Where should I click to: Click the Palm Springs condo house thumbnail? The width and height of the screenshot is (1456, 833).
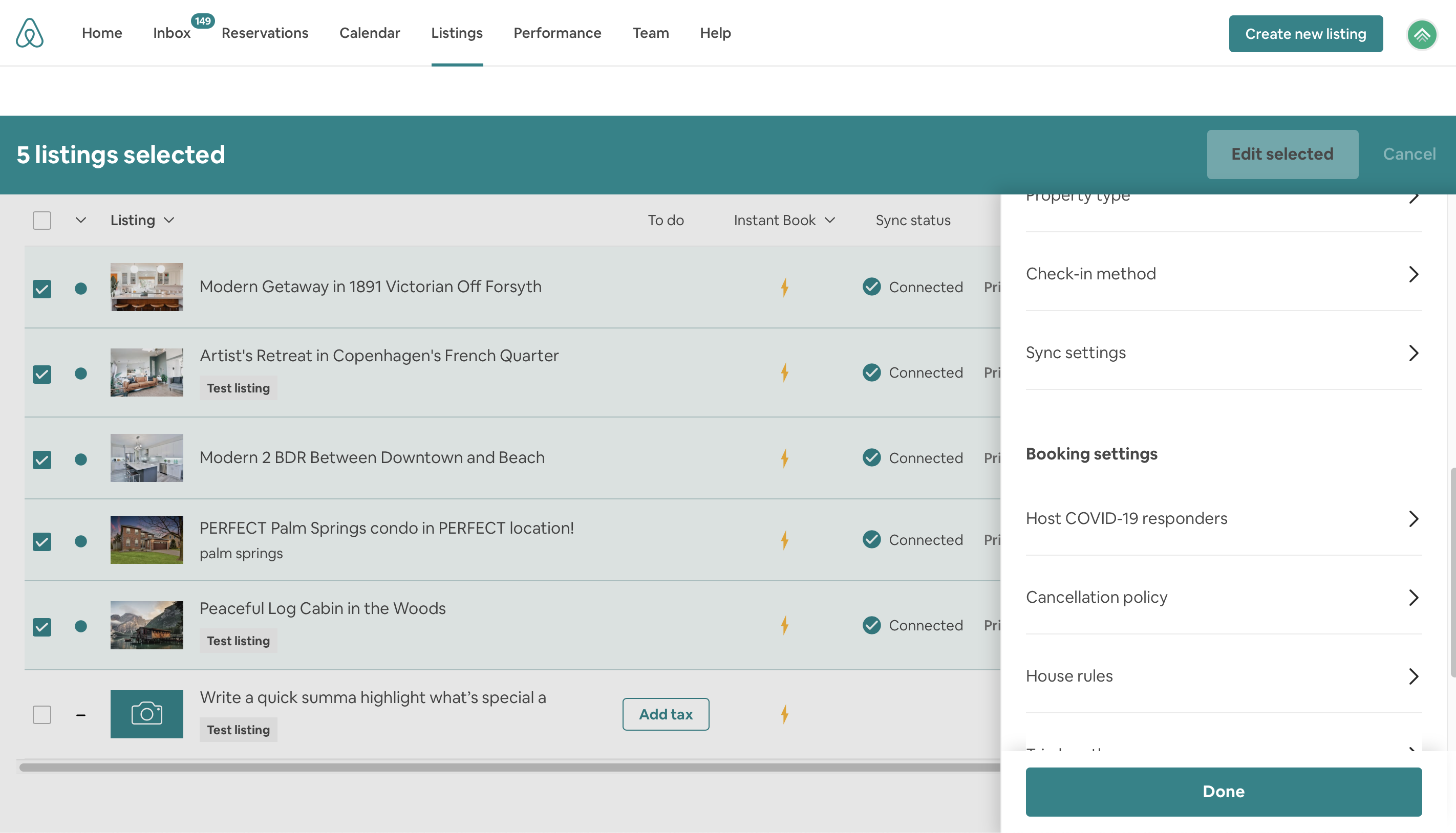click(146, 539)
